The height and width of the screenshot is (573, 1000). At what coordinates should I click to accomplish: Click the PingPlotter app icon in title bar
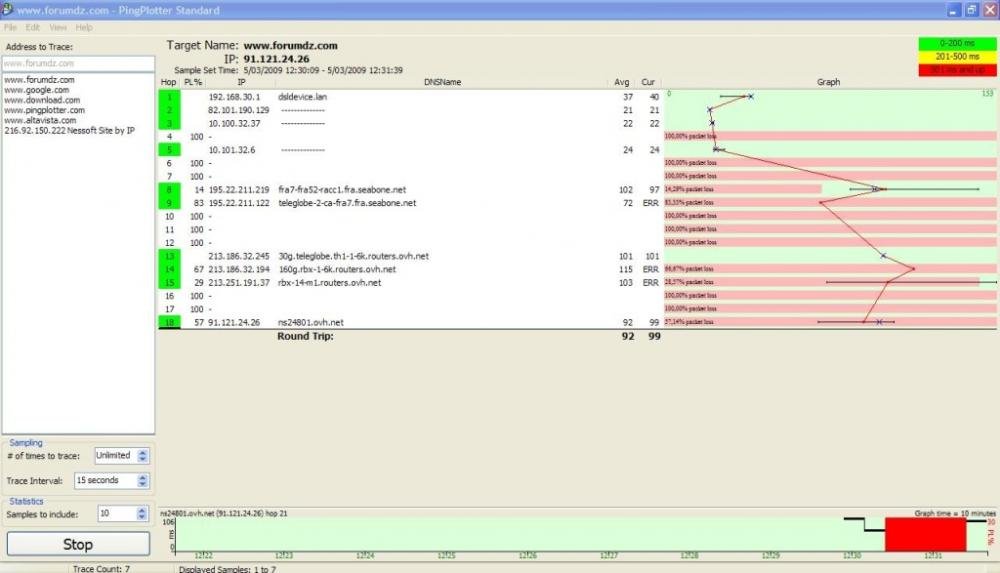pyautogui.click(x=8, y=9)
